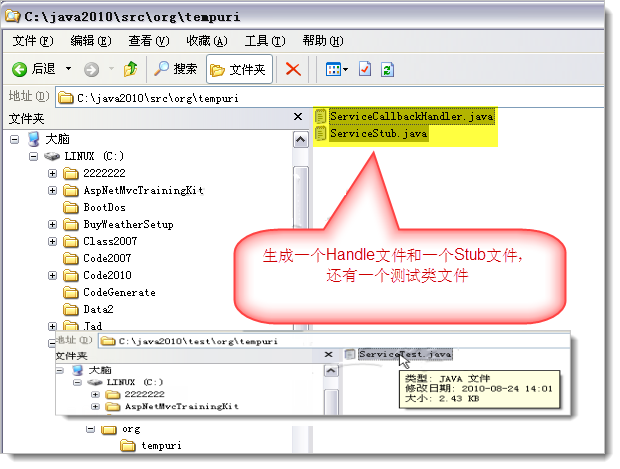Select the CodeGenerate folder in tree
The height and width of the screenshot is (469, 620).
(119, 292)
